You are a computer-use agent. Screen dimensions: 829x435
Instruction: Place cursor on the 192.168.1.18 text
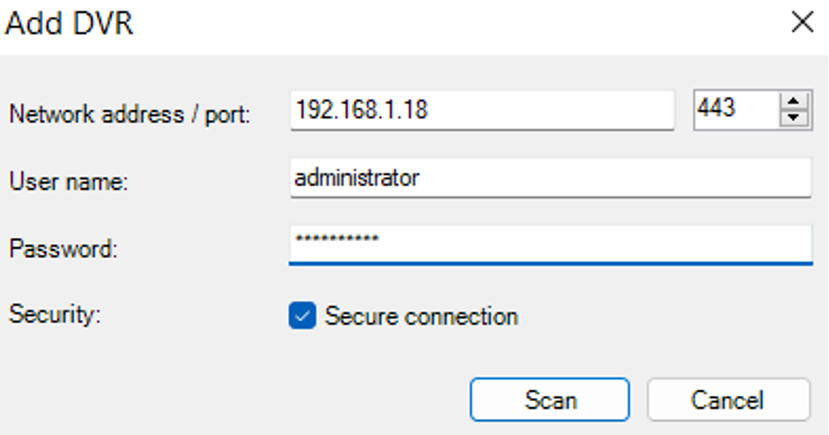(361, 110)
